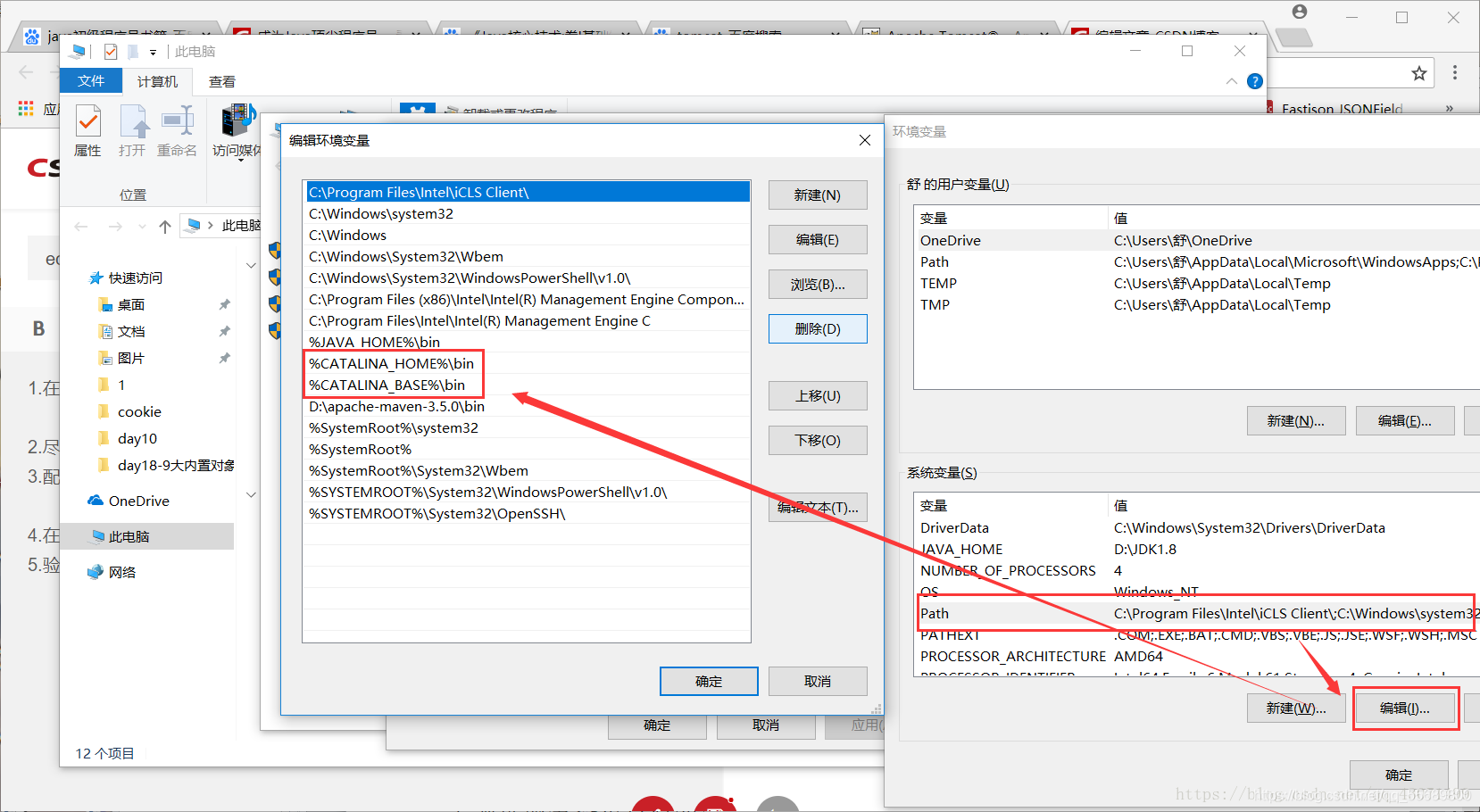Click system variables New (新建(W)...) button

pyautogui.click(x=1296, y=708)
